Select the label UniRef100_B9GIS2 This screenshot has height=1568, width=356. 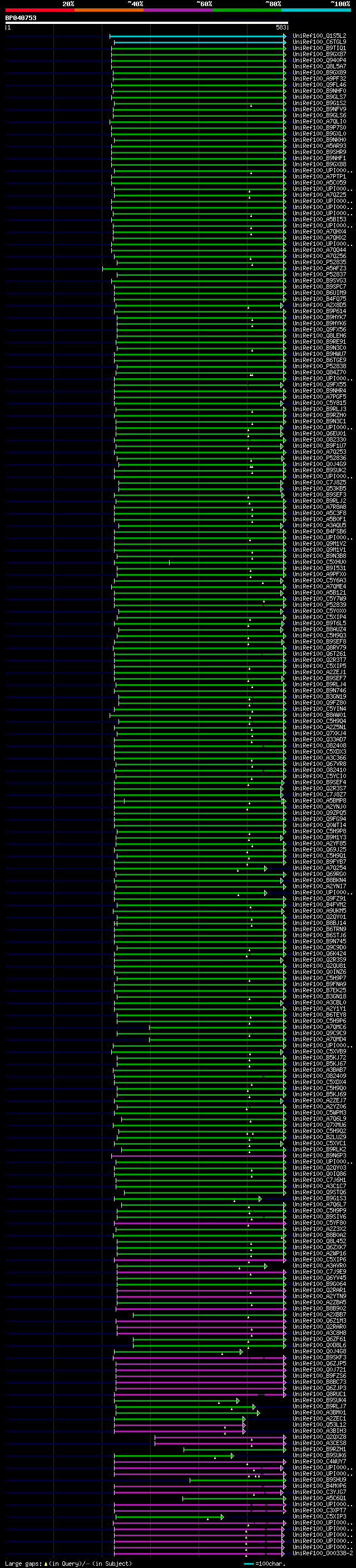(x=319, y=103)
